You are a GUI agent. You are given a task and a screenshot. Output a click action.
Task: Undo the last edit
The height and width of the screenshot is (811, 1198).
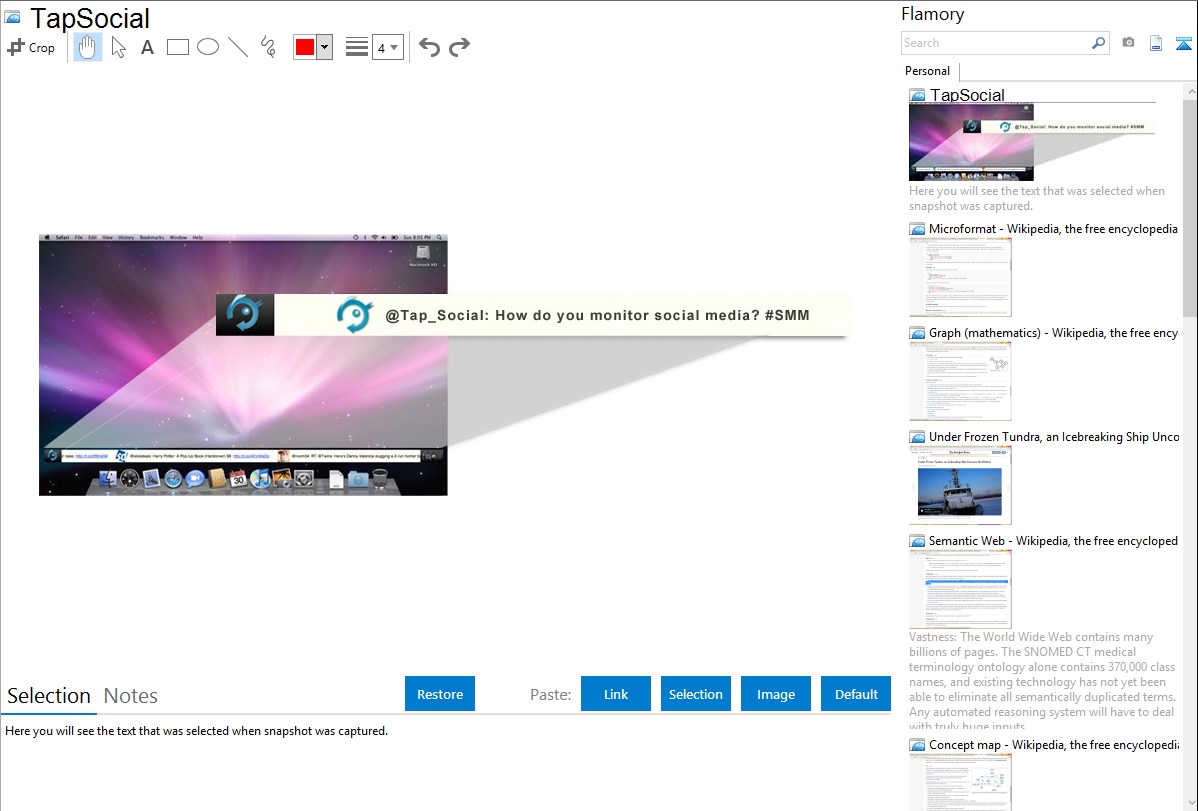429,47
